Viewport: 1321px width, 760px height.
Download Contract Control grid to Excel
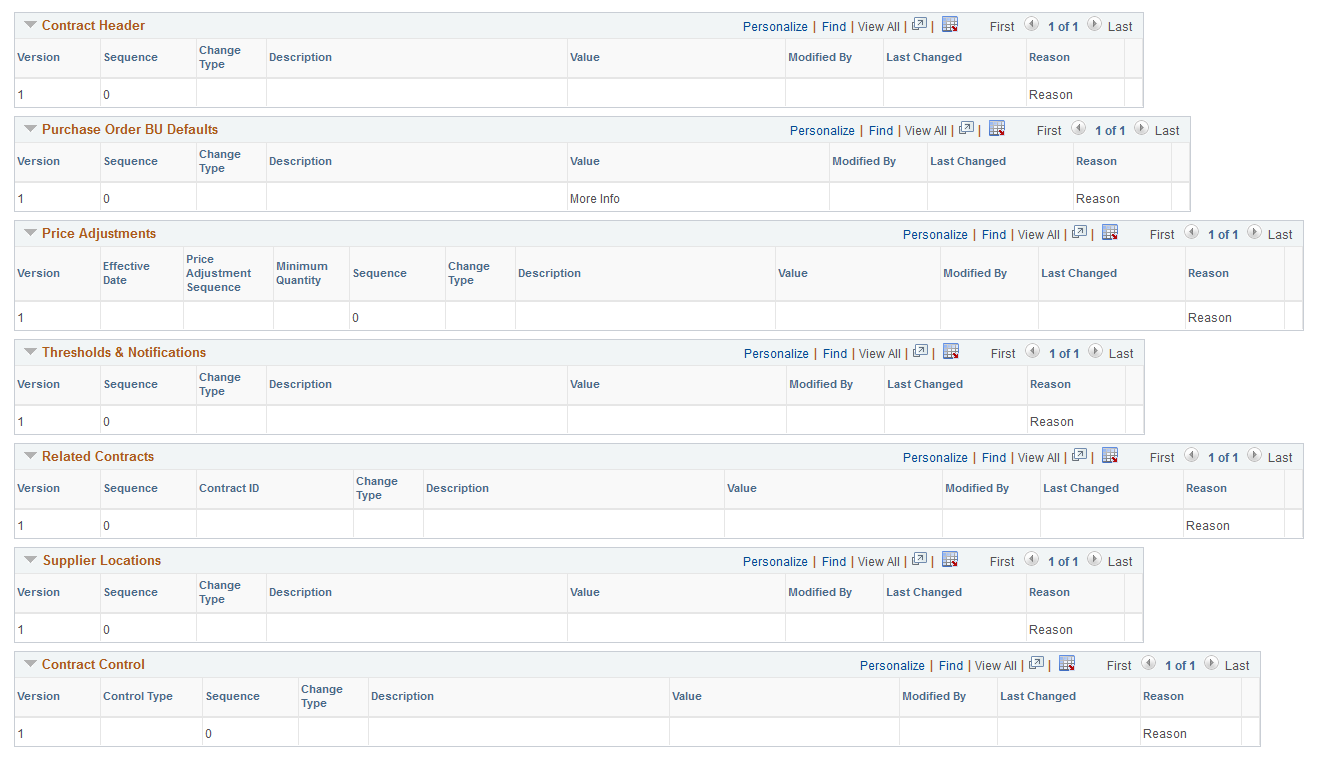pos(1067,664)
